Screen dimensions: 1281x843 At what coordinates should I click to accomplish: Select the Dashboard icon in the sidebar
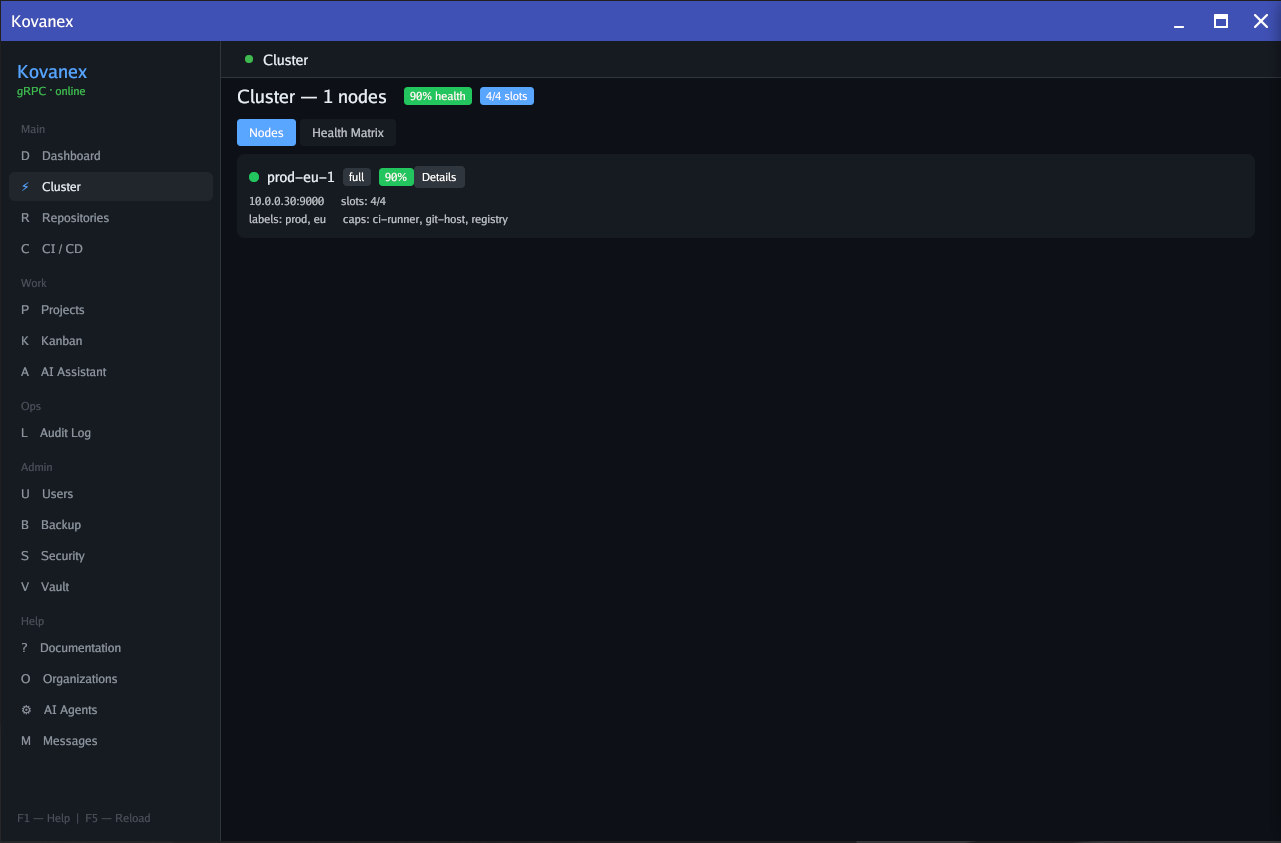tap(24, 155)
